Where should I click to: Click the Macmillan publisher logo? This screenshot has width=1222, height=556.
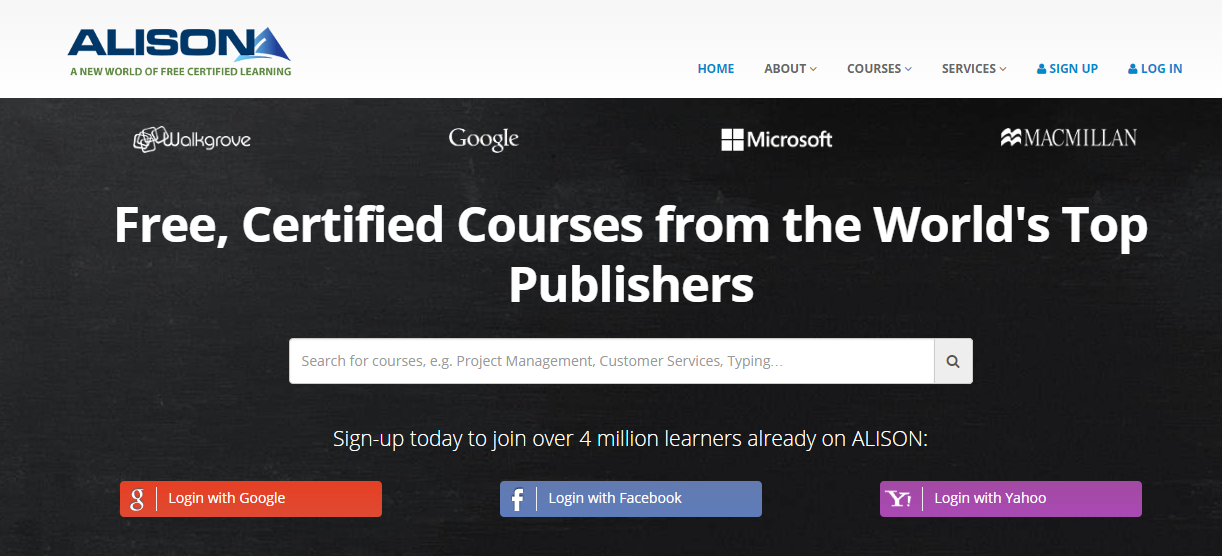(x=1069, y=138)
